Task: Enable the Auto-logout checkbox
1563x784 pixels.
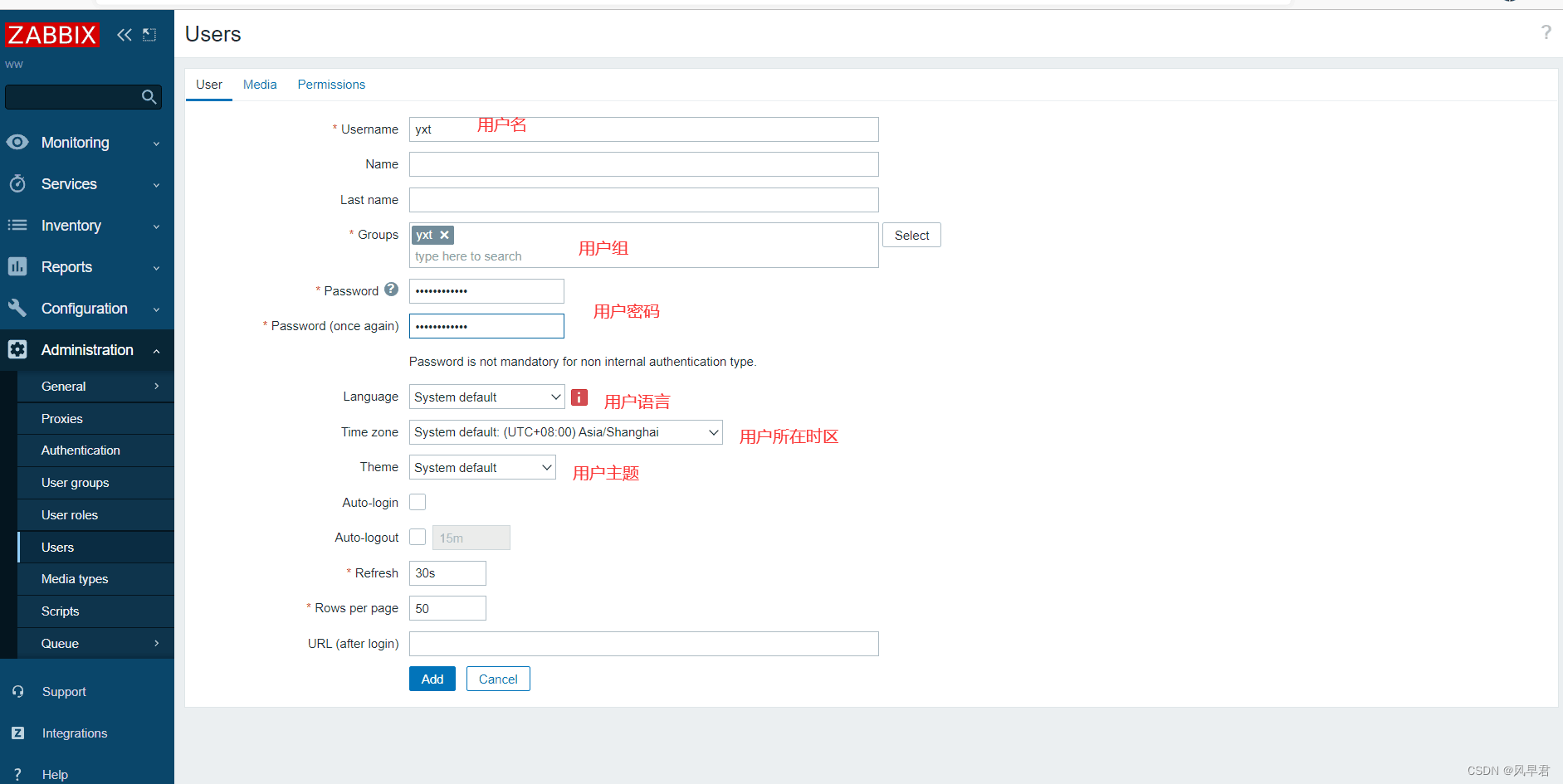Action: click(418, 537)
